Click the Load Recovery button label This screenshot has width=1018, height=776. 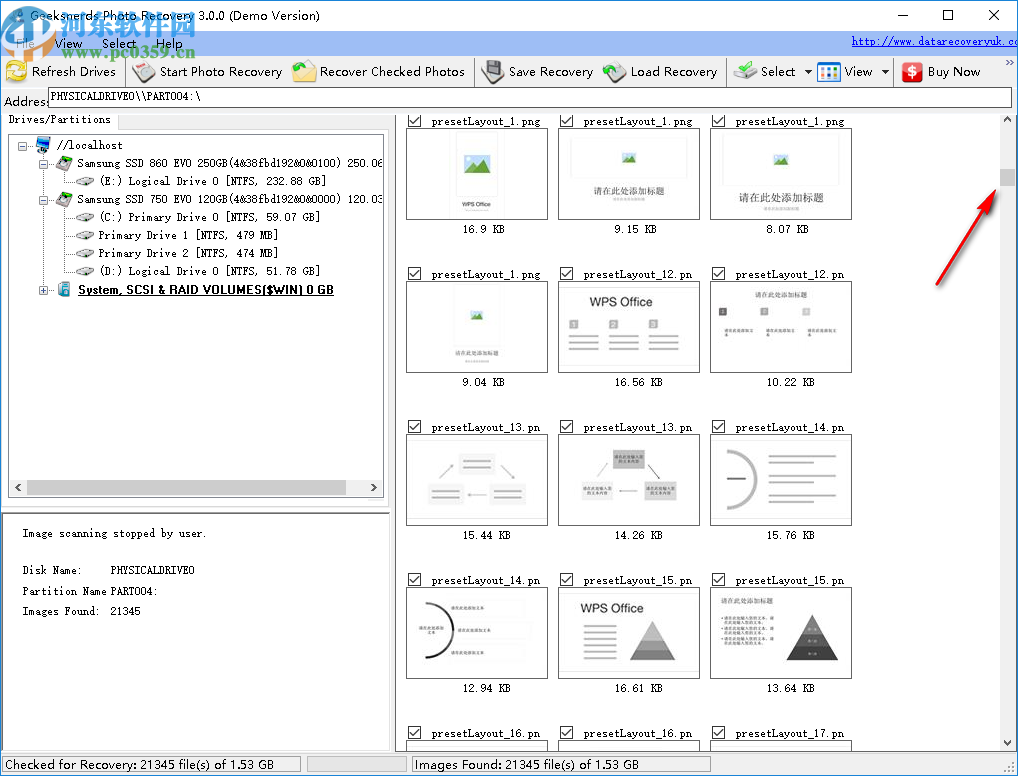[x=674, y=71]
